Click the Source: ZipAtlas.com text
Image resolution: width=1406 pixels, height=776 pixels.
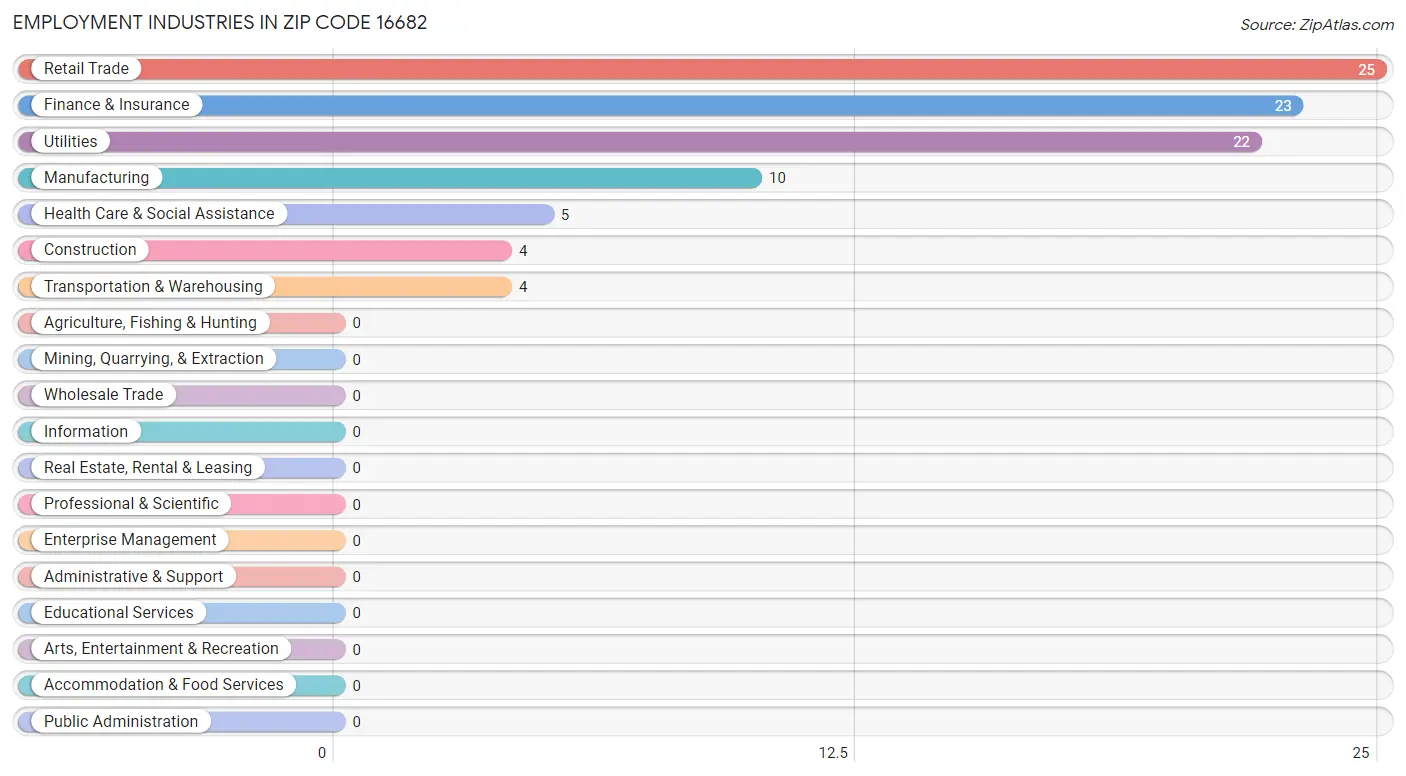1317,25
